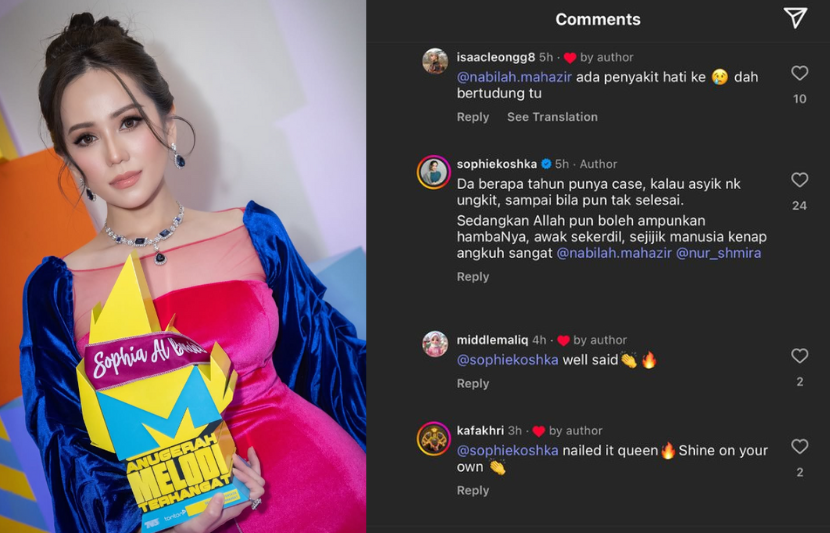The image size is (830, 533).
Task: Open the award photo on the left
Action: 183,266
